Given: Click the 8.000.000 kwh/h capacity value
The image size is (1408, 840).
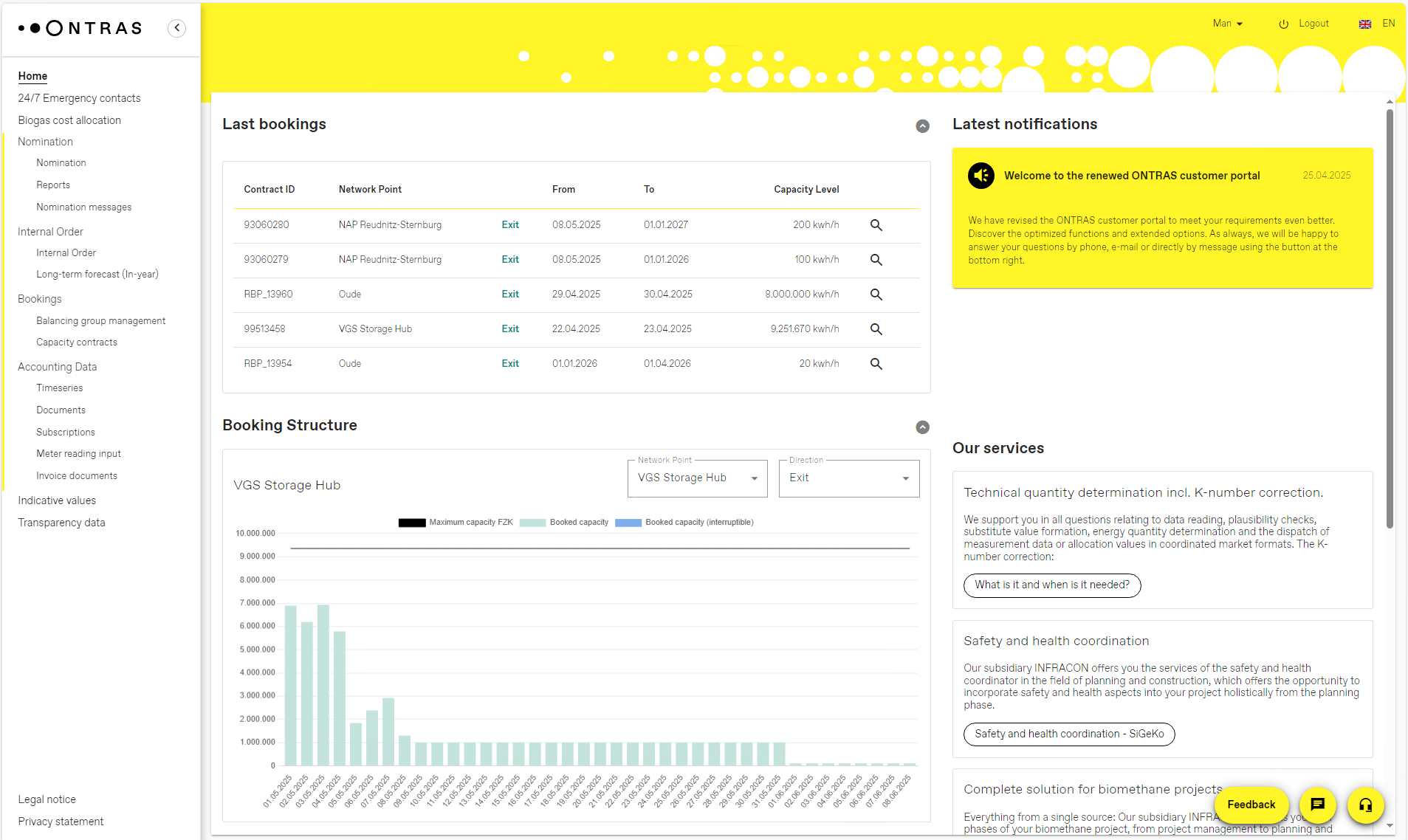Looking at the screenshot, I should pyautogui.click(x=802, y=295).
